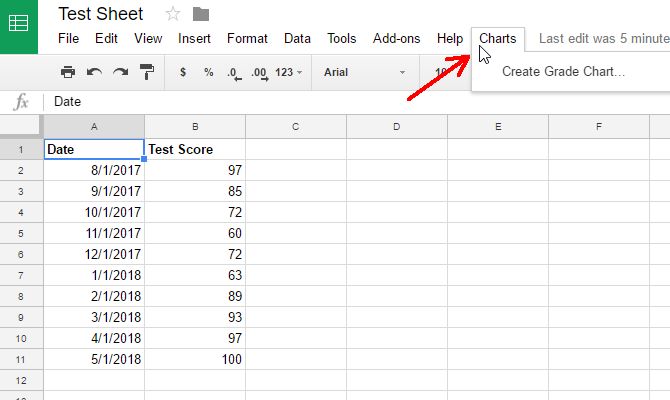The width and height of the screenshot is (670, 400).
Task: Click cell with date 5/1/2018
Action: click(x=94, y=359)
